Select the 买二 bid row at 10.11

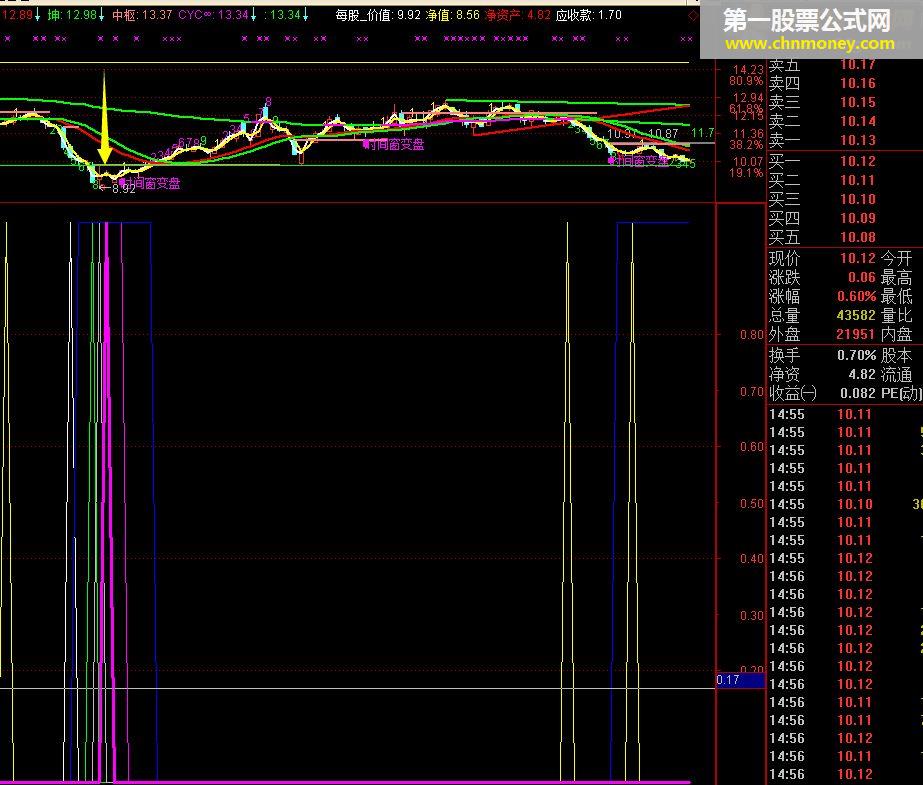click(845, 180)
